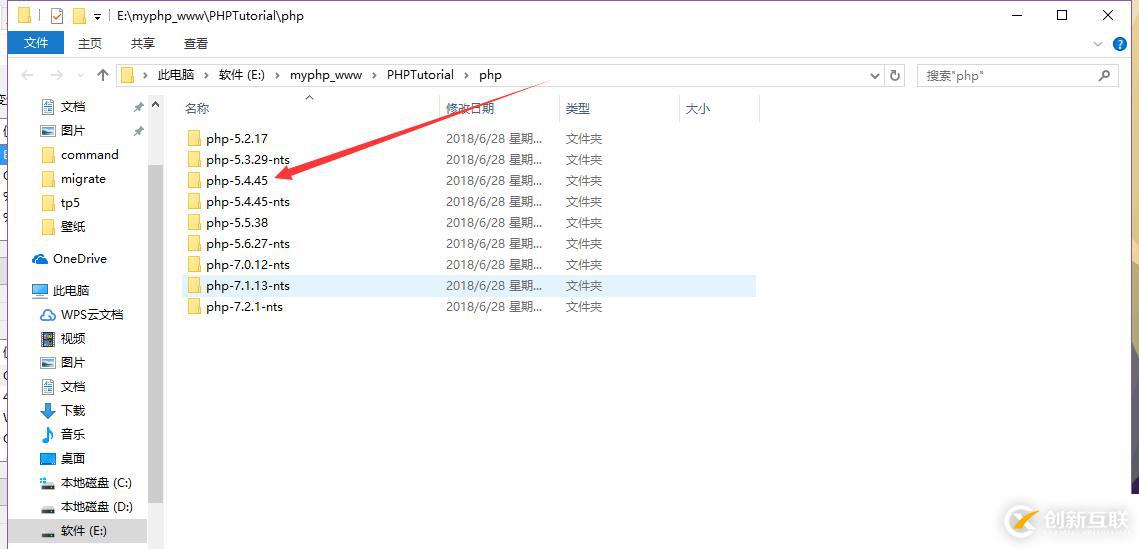
Task: Click the OneDrive cloud icon in sidebar
Action: click(40, 259)
